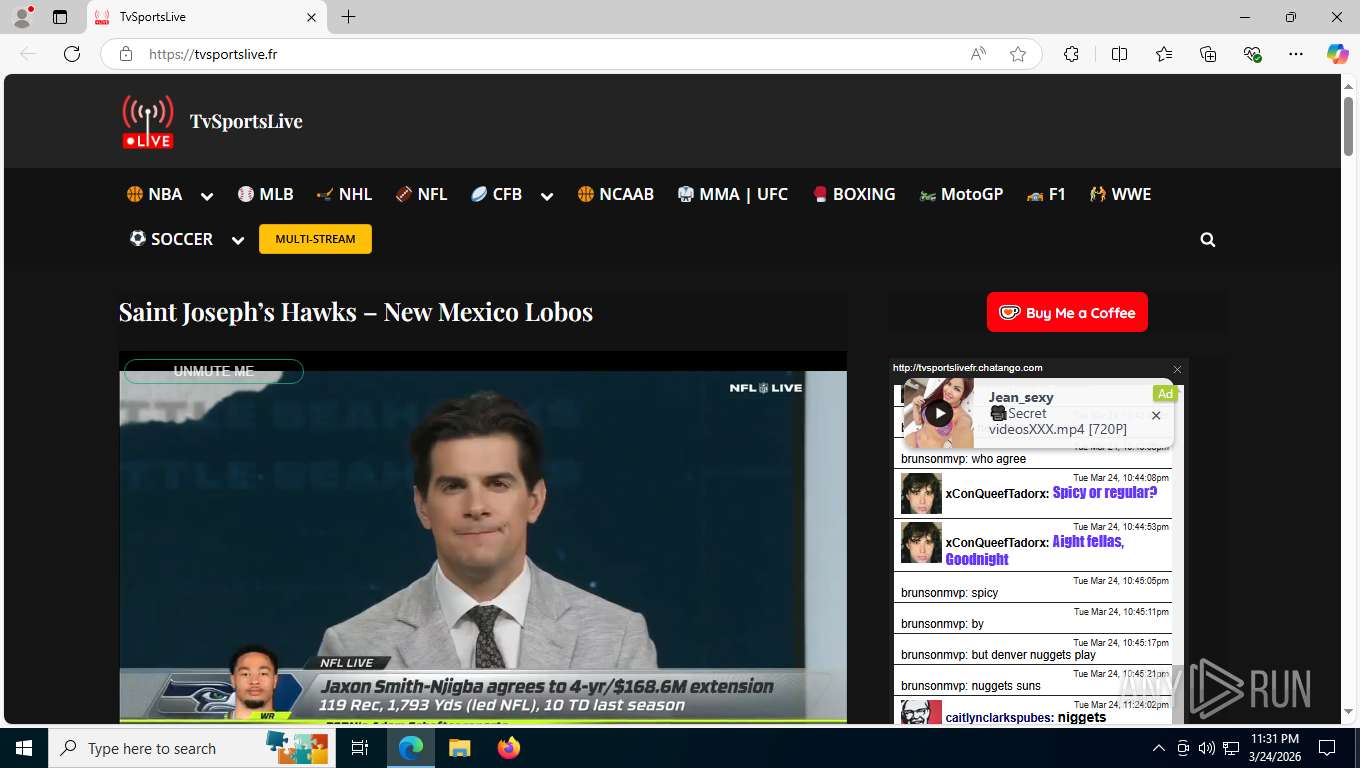Launch Copilot icon in Edge toolbar
1360x768 pixels.
pyautogui.click(x=1337, y=54)
